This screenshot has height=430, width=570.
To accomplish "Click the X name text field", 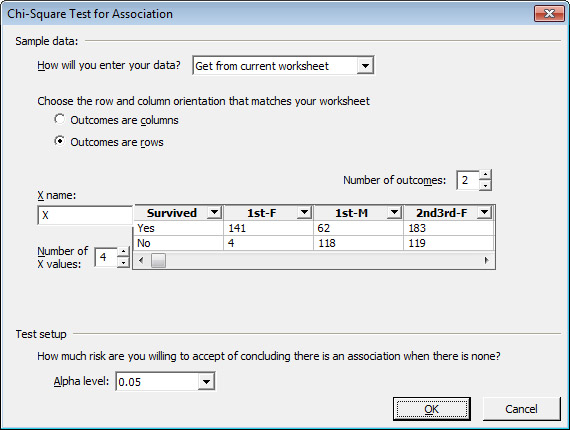I will 85,215.
